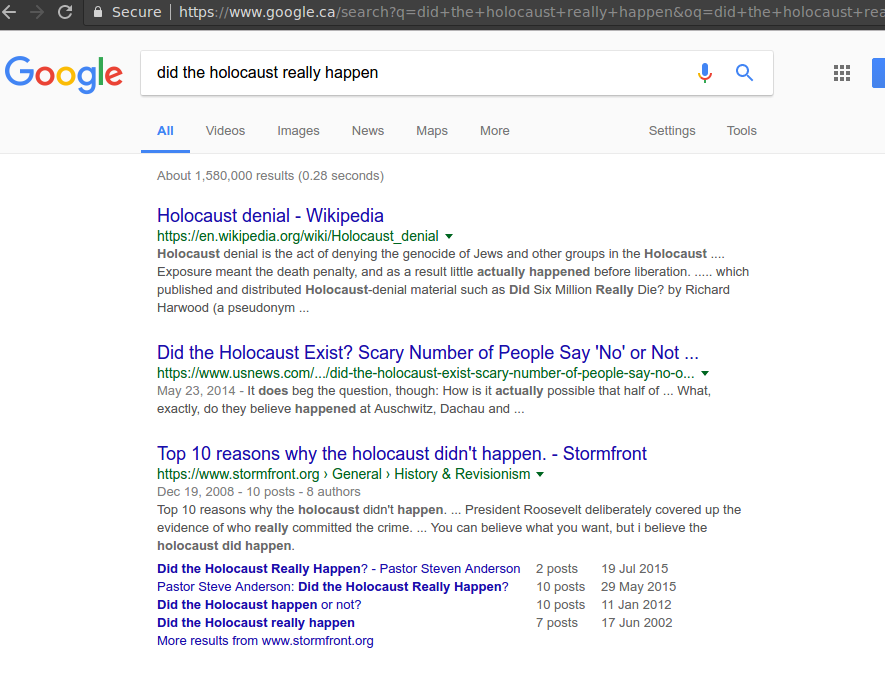The width and height of the screenshot is (885, 675).
Task: Click the browser forward arrow
Action: point(37,12)
